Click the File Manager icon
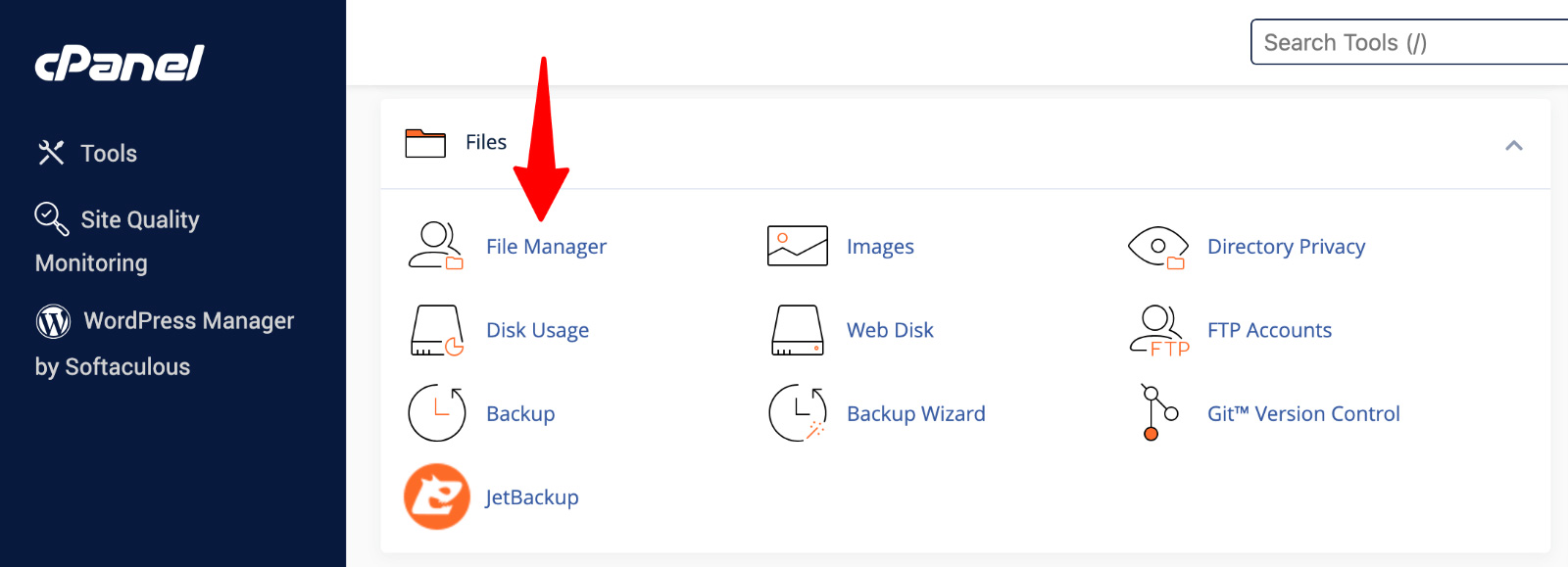 pyautogui.click(x=435, y=246)
